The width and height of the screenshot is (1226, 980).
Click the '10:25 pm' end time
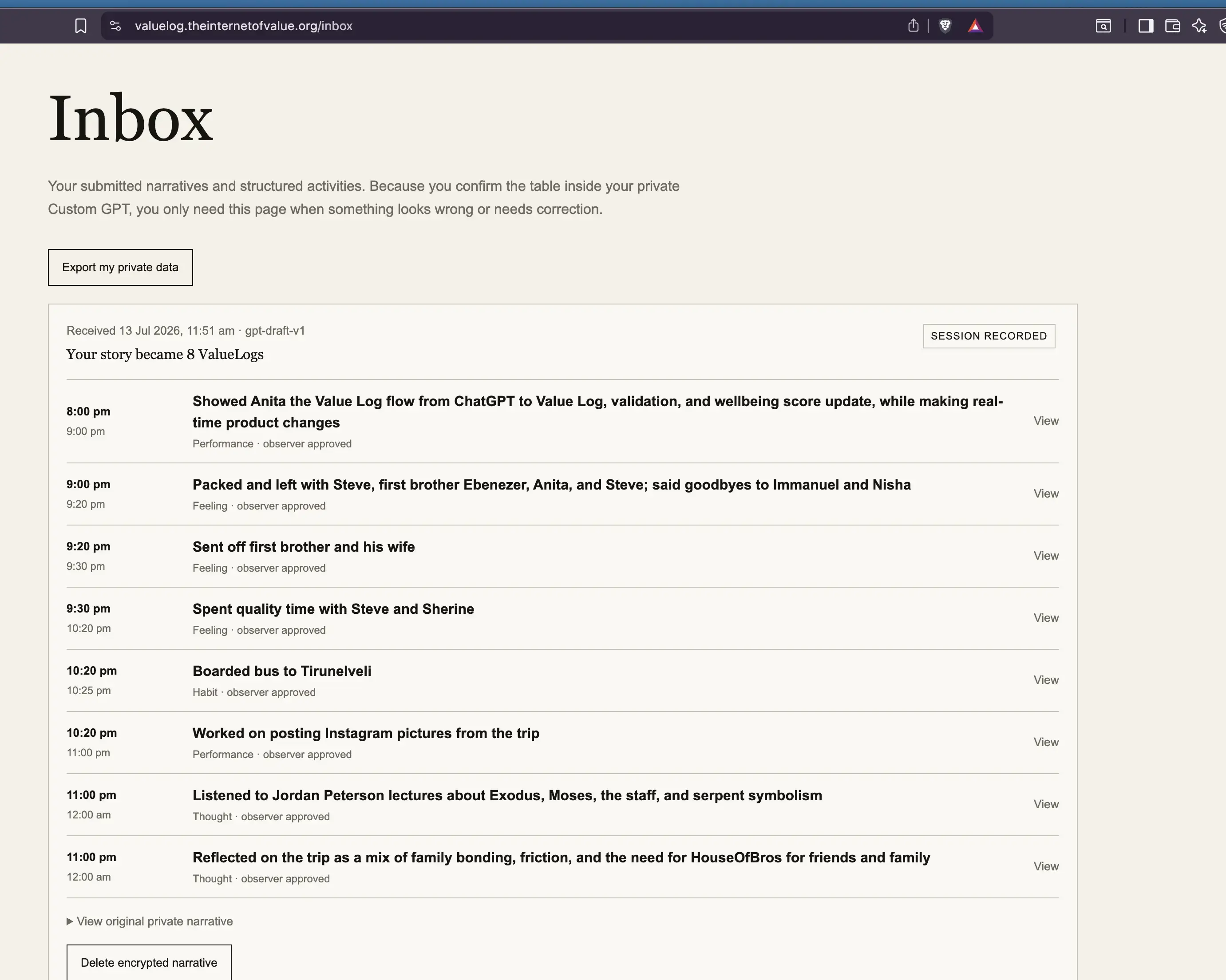point(89,691)
